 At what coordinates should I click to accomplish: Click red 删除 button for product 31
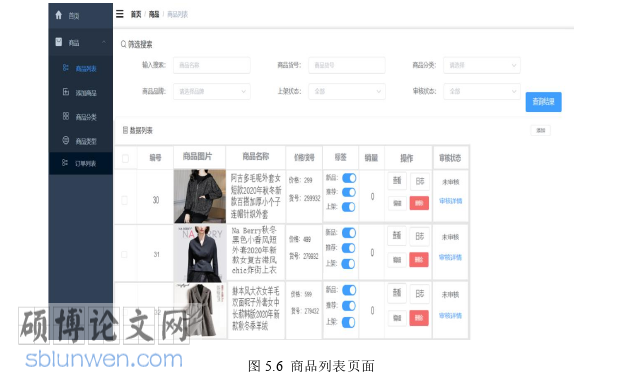pyautogui.click(x=419, y=260)
